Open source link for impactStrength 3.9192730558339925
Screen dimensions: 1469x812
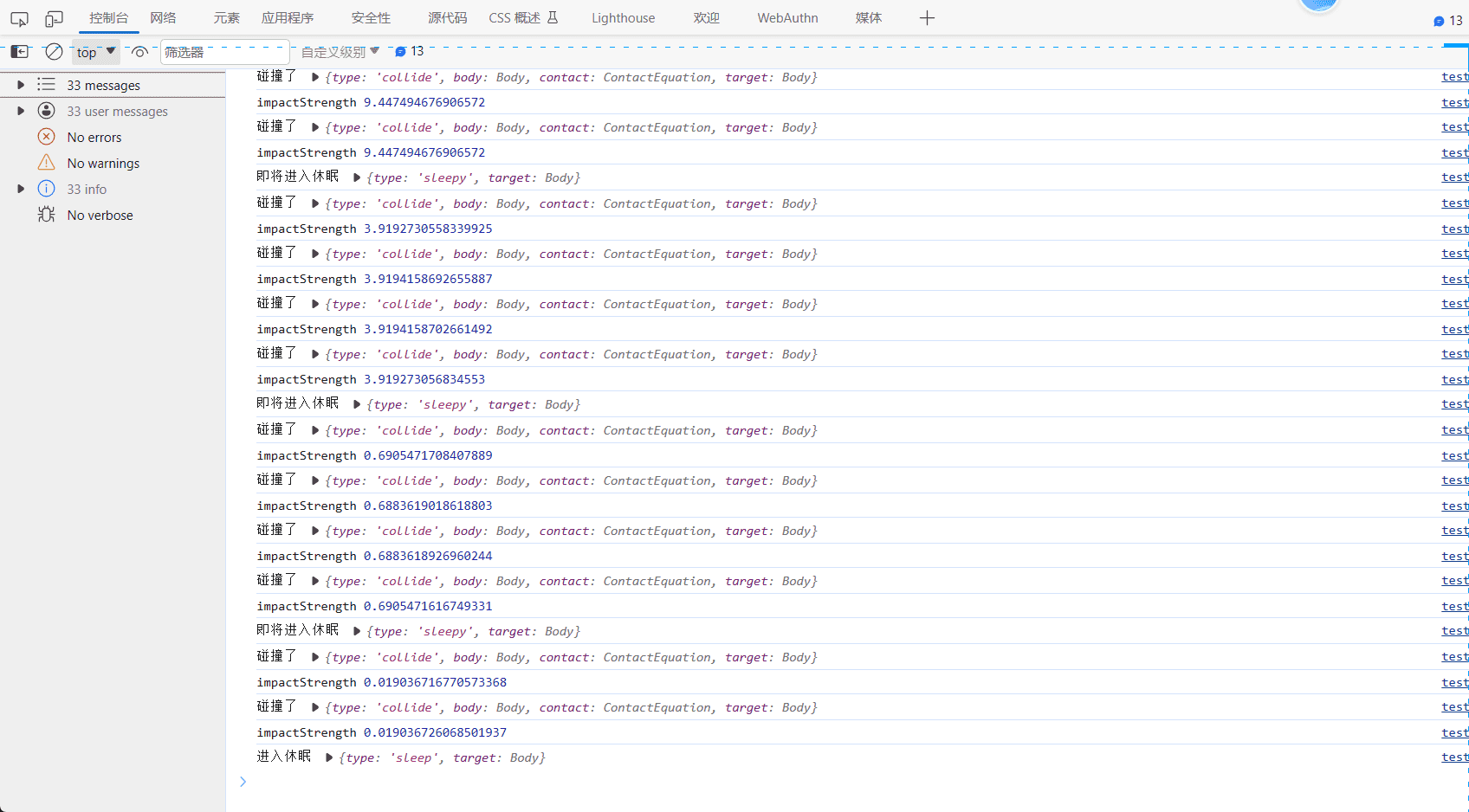(x=1455, y=229)
